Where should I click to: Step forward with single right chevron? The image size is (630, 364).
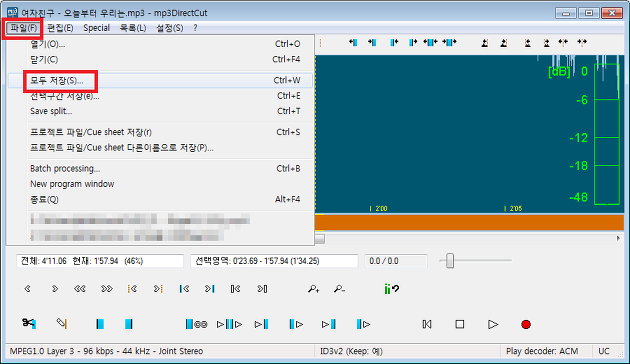55,288
